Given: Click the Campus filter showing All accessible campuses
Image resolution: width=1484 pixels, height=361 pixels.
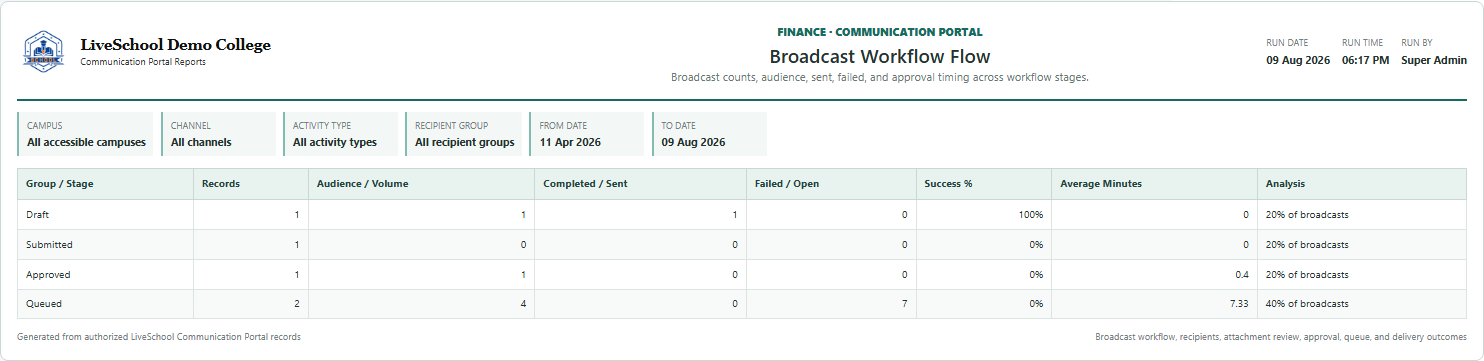Looking at the screenshot, I should [85, 134].
